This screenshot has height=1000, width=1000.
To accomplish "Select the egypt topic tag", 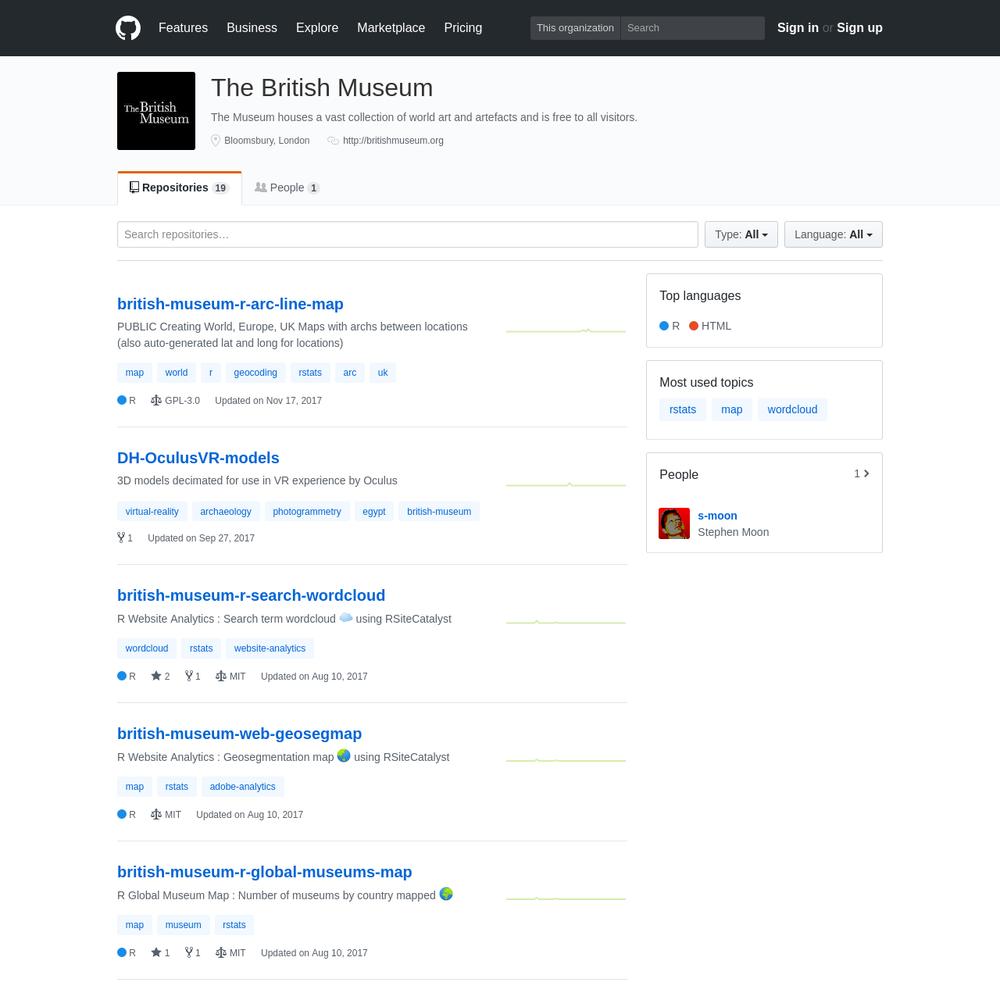I will click(374, 511).
